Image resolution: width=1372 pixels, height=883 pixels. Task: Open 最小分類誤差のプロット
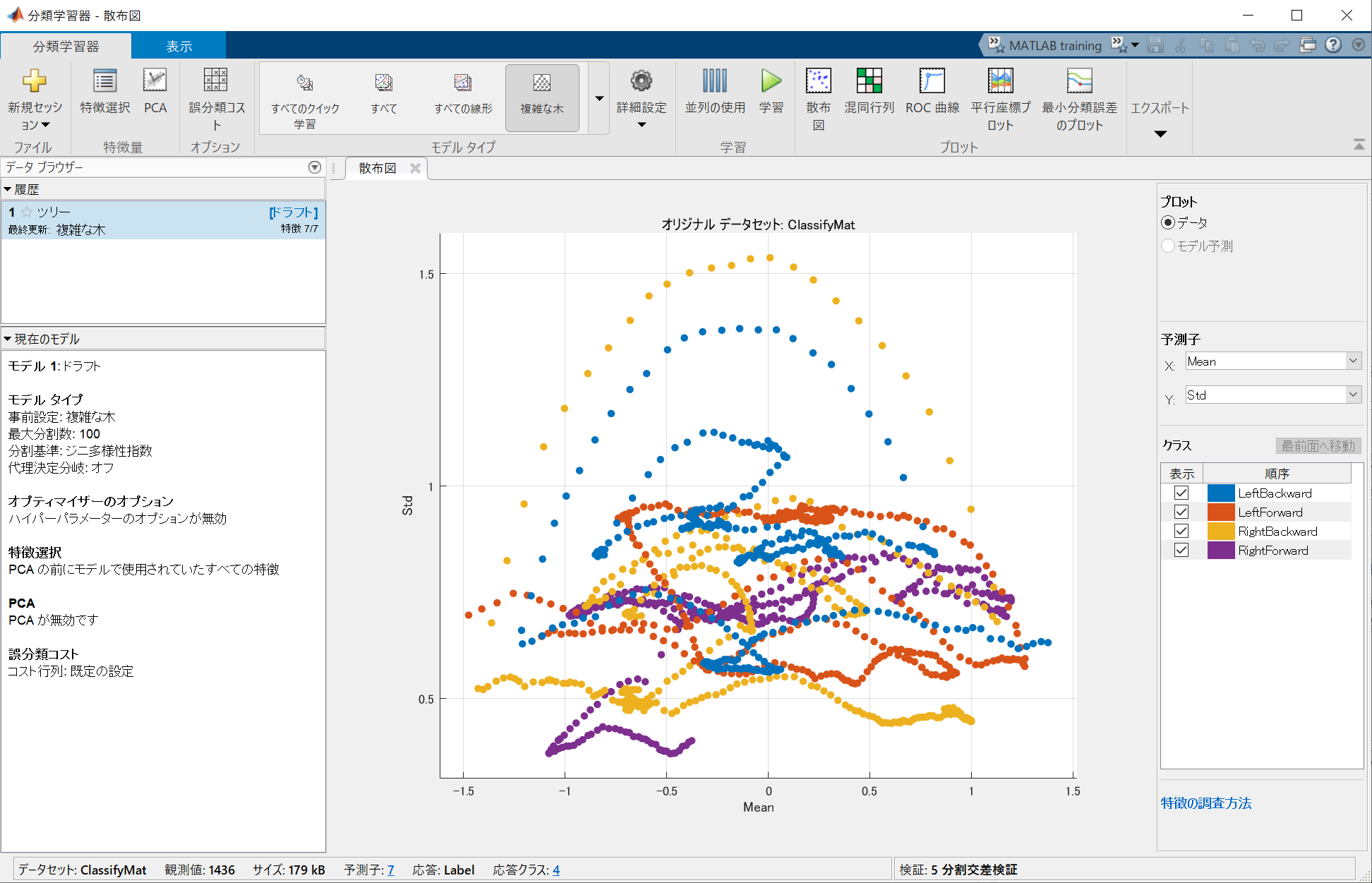[1080, 99]
